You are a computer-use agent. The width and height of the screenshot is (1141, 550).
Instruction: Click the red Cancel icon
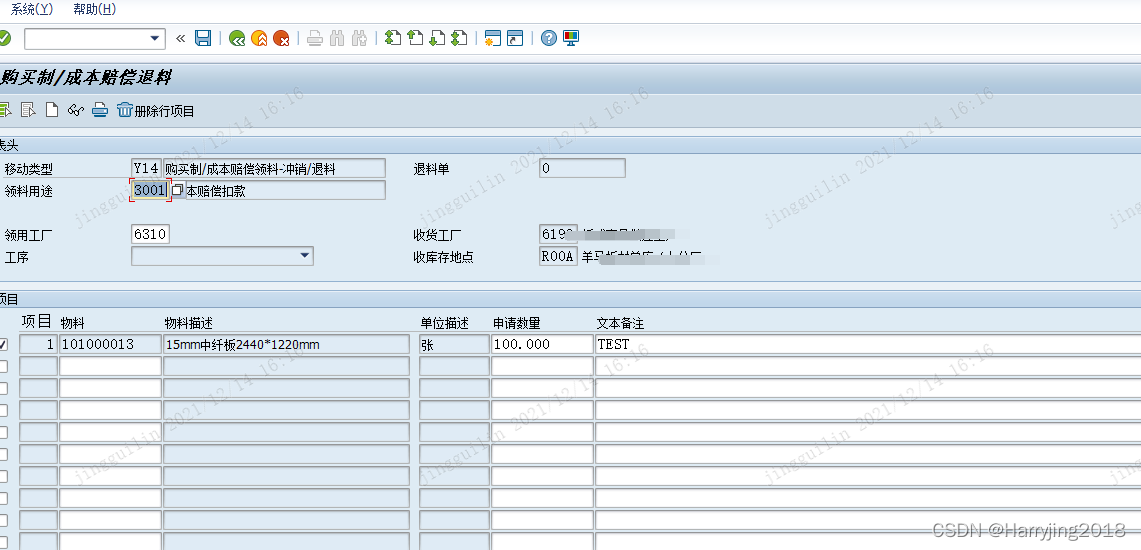tap(282, 39)
